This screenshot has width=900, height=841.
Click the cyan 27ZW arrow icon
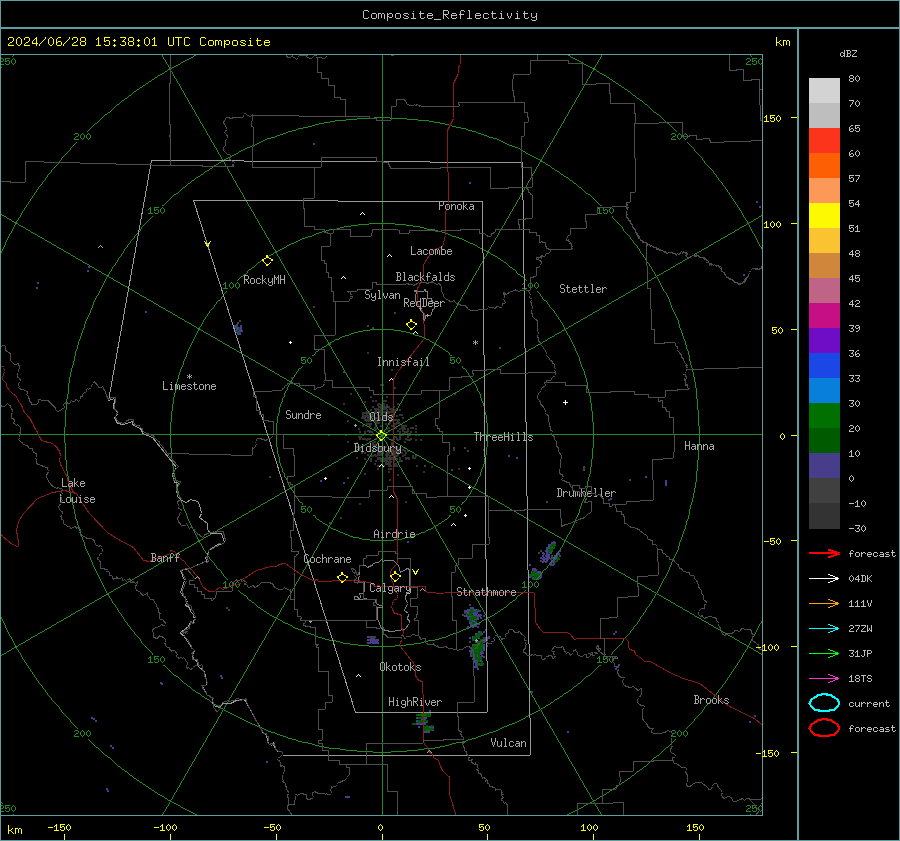pyautogui.click(x=824, y=629)
